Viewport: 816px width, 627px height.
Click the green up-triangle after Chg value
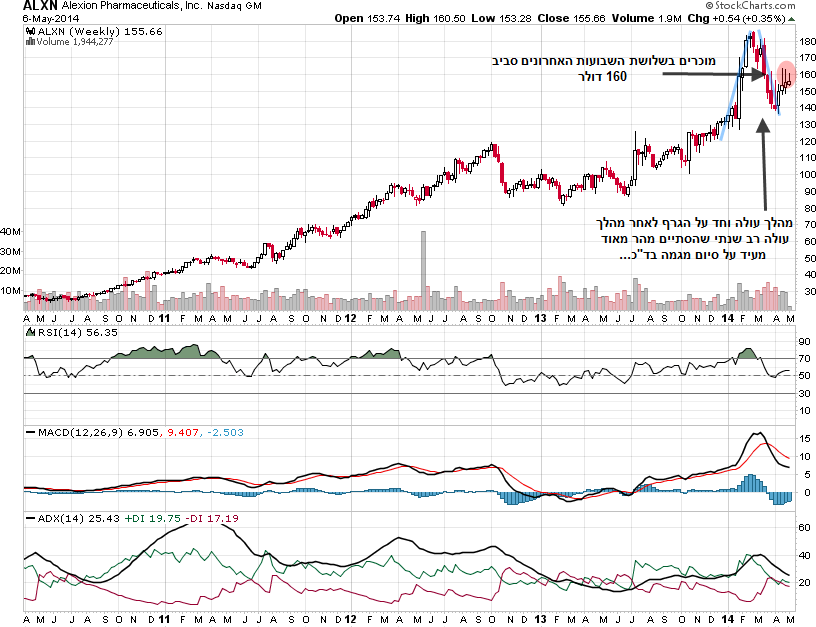click(x=792, y=19)
